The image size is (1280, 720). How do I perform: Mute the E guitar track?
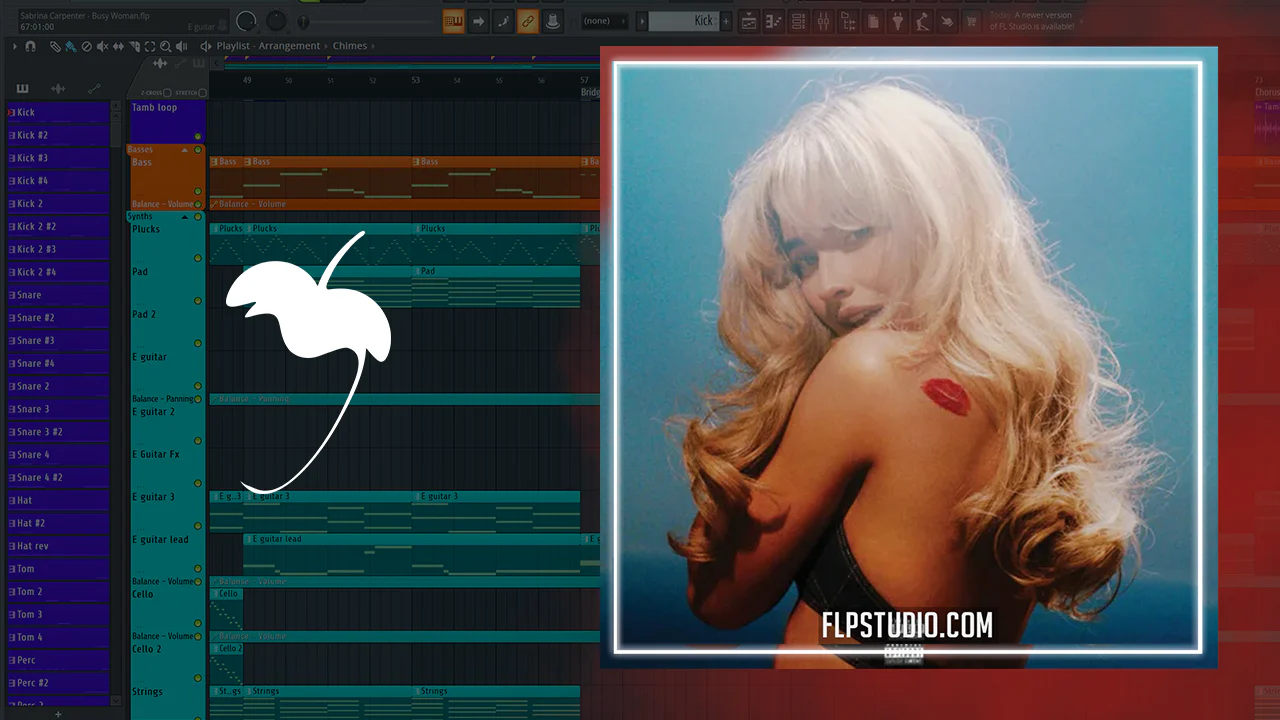(x=198, y=386)
